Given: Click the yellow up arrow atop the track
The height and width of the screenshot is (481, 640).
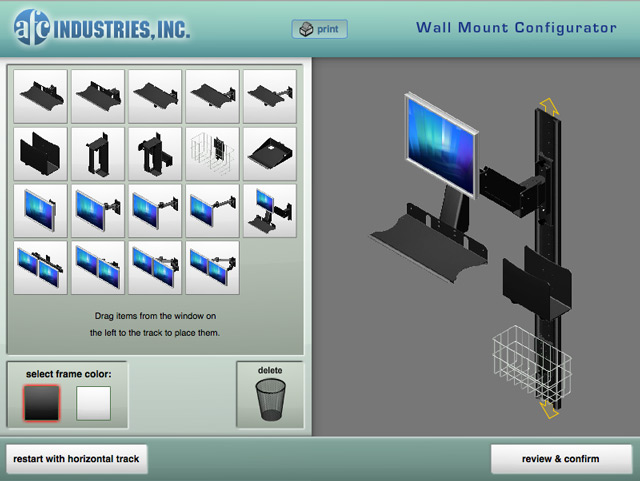Looking at the screenshot, I should coord(549,107).
